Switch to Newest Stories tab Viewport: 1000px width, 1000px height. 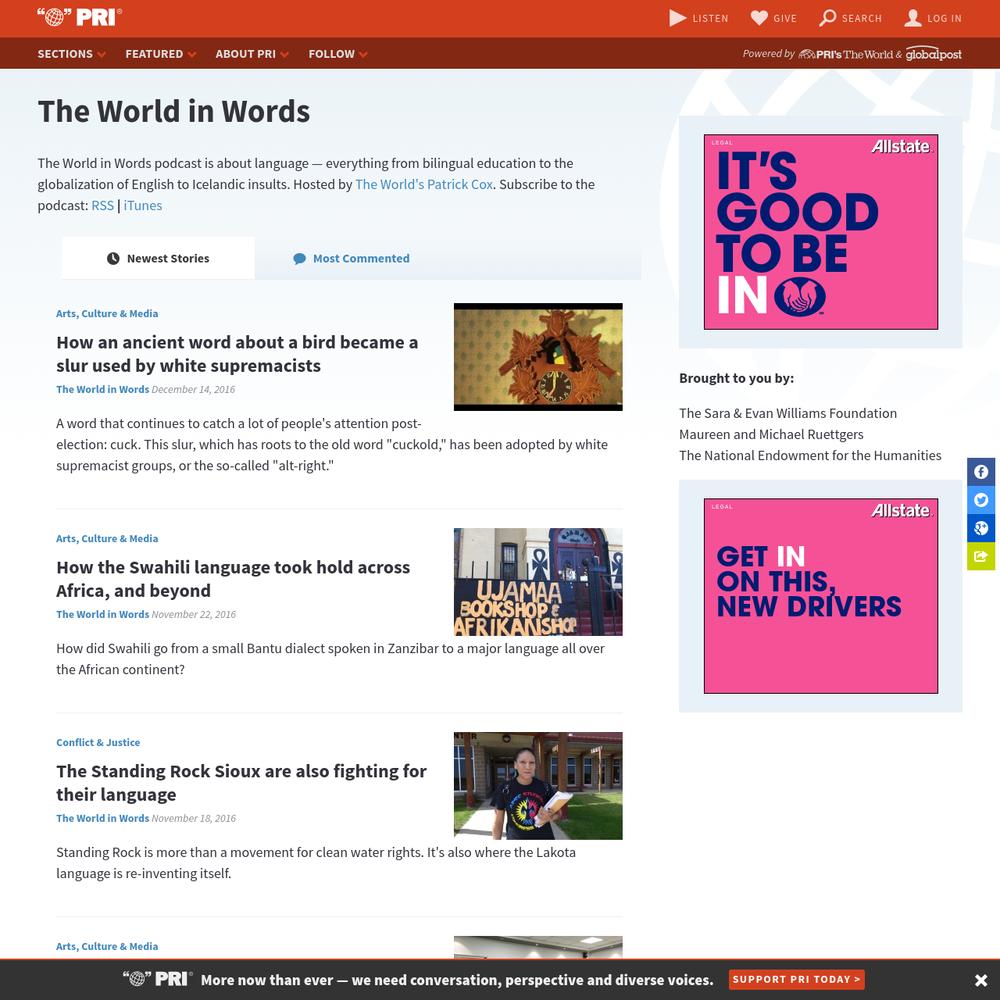click(158, 258)
